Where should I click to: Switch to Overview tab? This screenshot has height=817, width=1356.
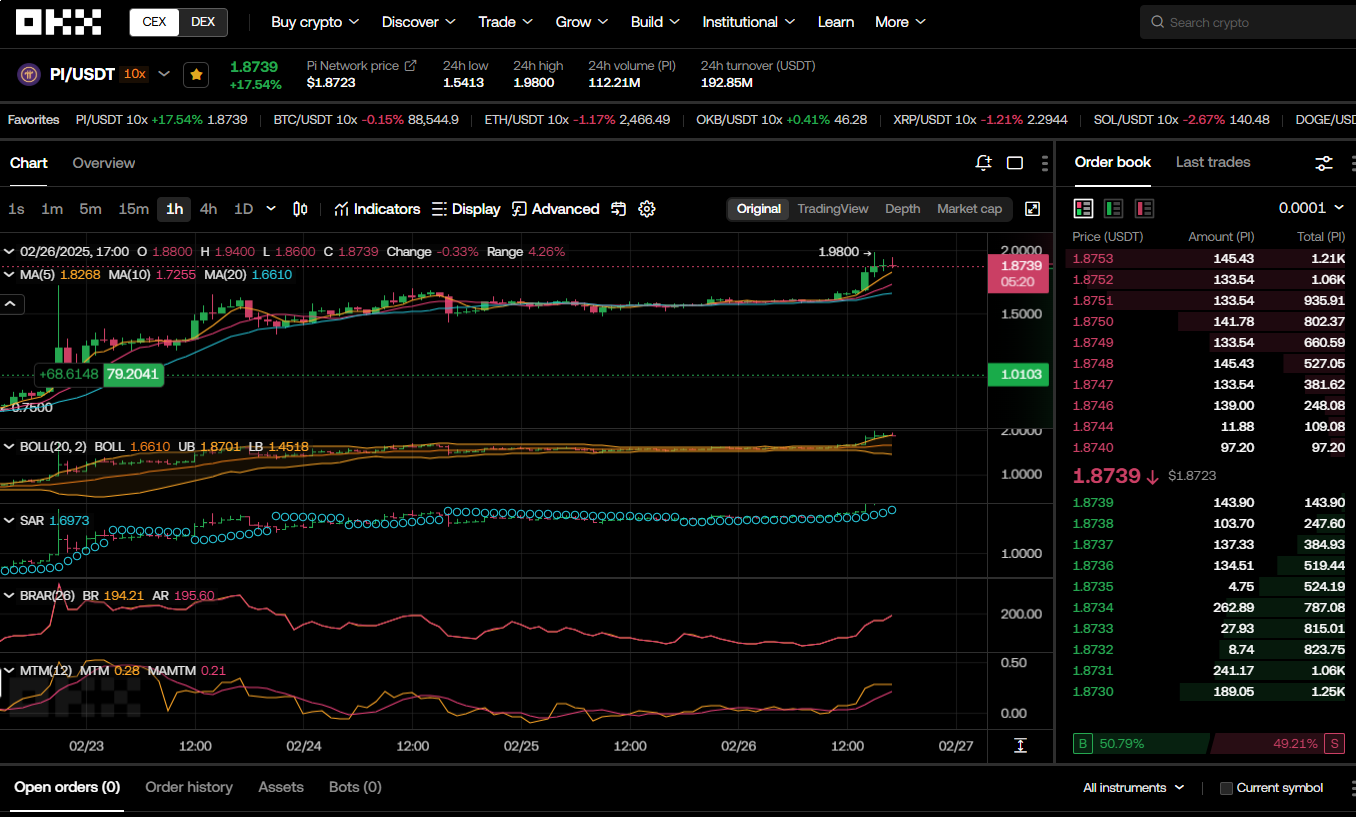coord(103,163)
